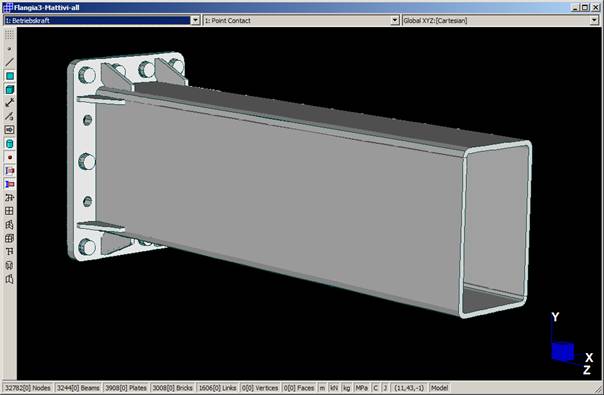Click the Model indicator in status bar
The image size is (604, 395).
439,388
